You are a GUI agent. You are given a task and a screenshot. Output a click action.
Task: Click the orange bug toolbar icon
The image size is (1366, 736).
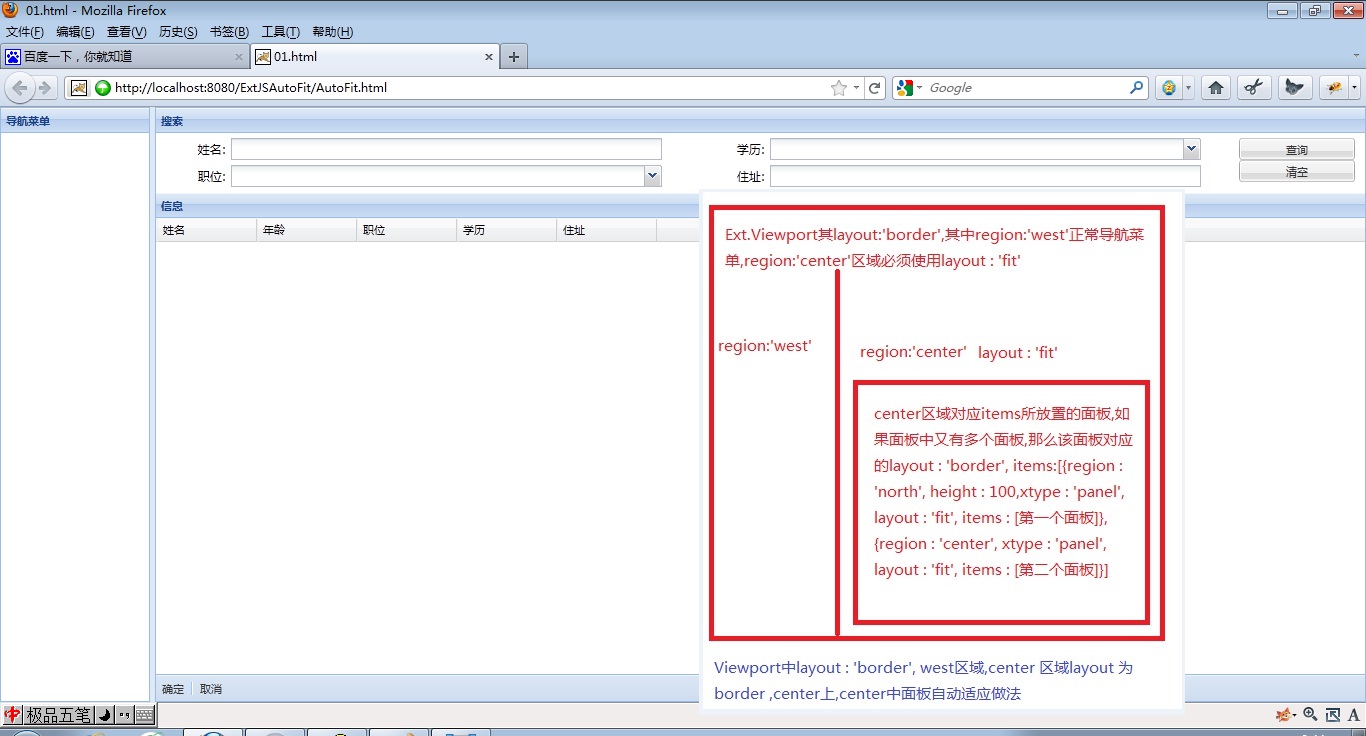click(x=1333, y=88)
